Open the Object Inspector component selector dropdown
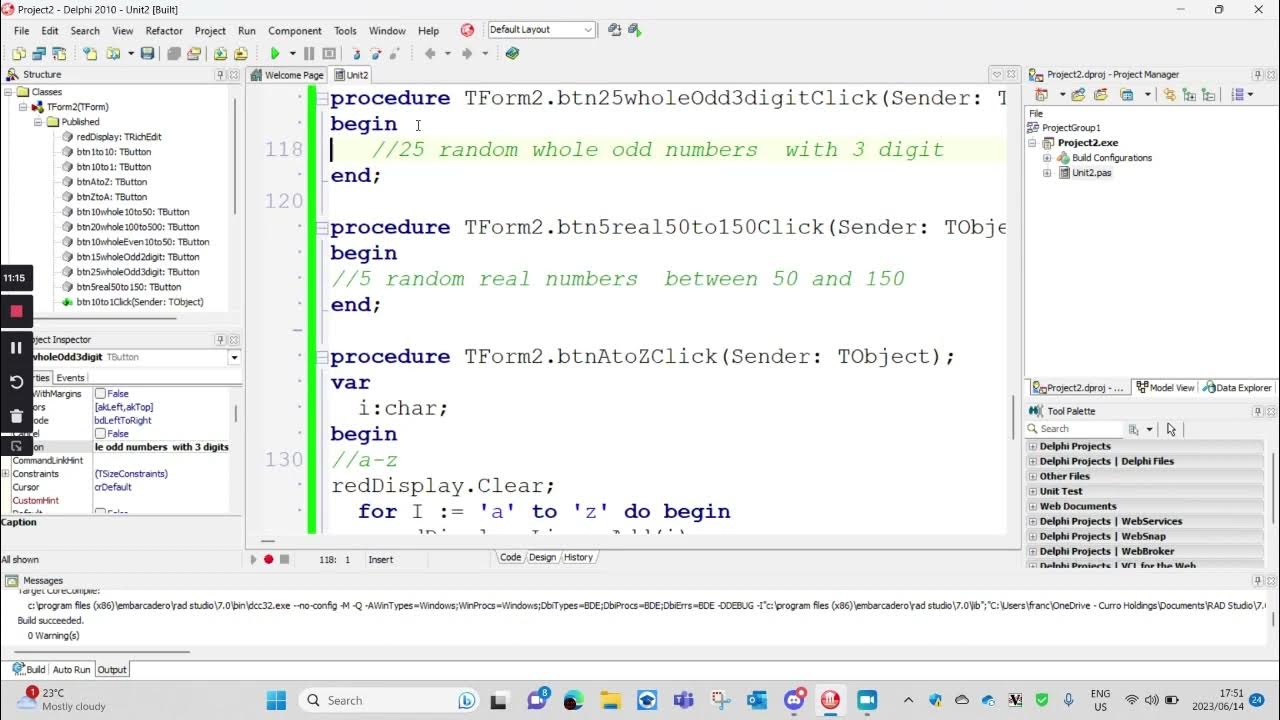This screenshot has width=1280, height=720. click(x=234, y=357)
